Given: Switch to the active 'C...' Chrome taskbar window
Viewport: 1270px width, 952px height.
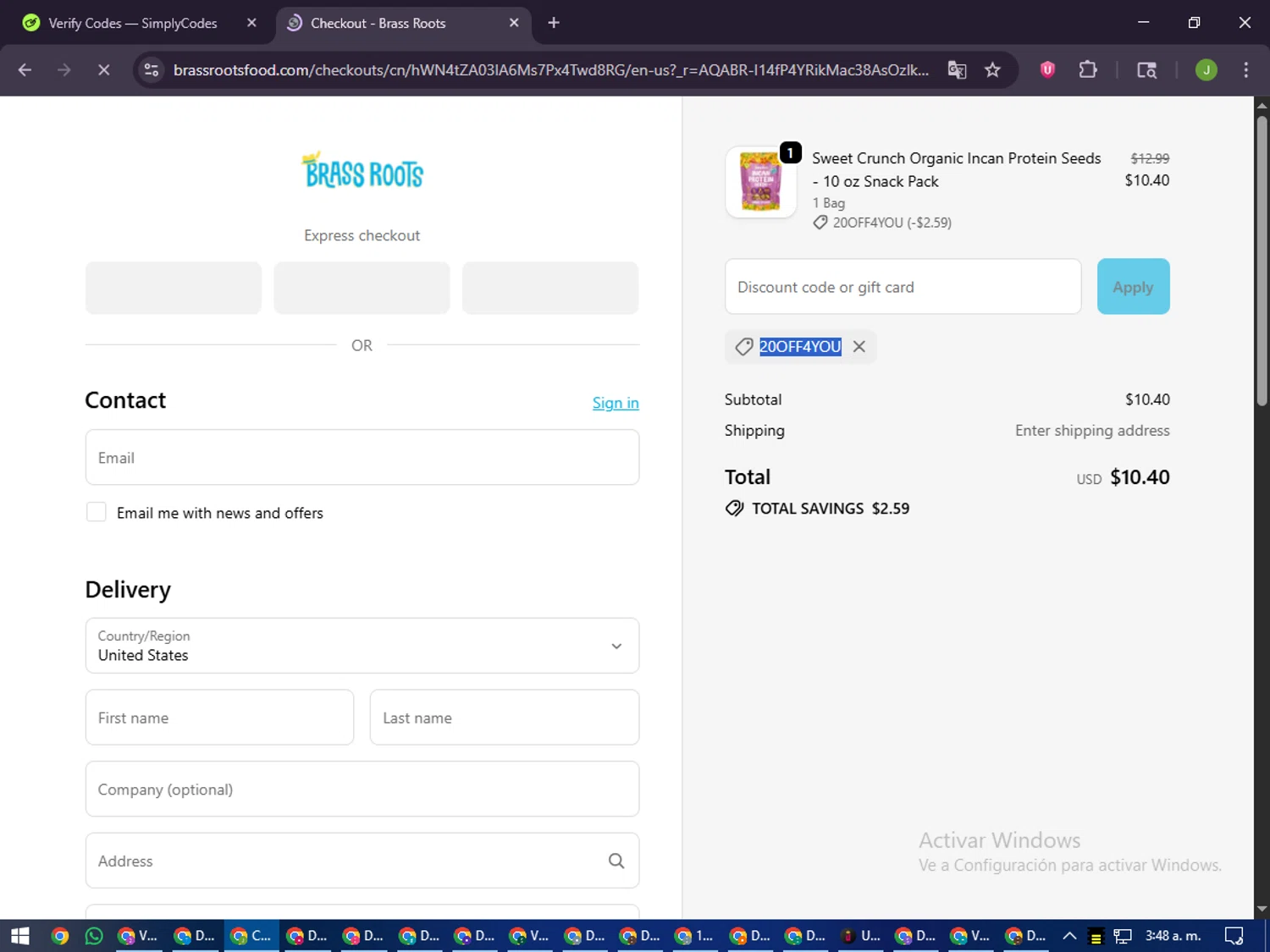Looking at the screenshot, I should coord(251,936).
